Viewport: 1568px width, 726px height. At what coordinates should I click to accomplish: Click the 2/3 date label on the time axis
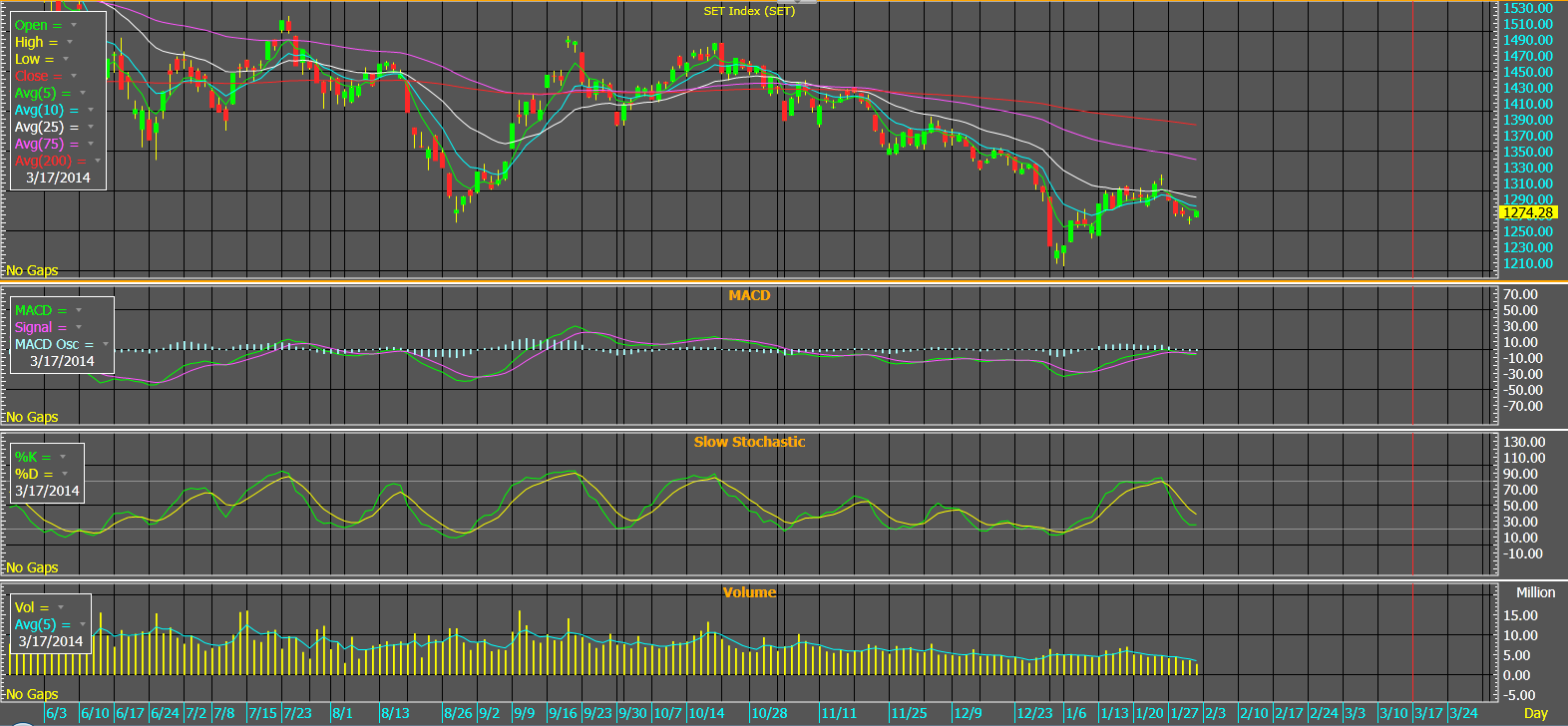[x=1215, y=713]
